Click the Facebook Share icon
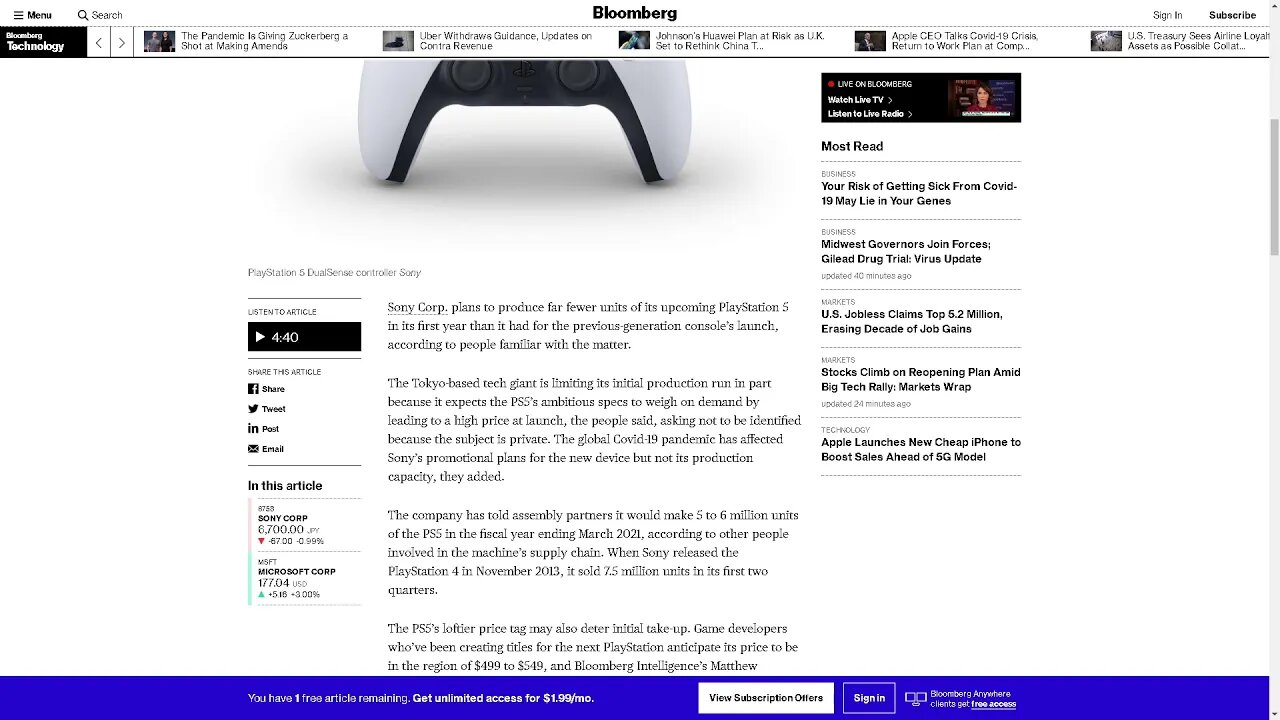The height and width of the screenshot is (720, 1280). pyautogui.click(x=253, y=389)
